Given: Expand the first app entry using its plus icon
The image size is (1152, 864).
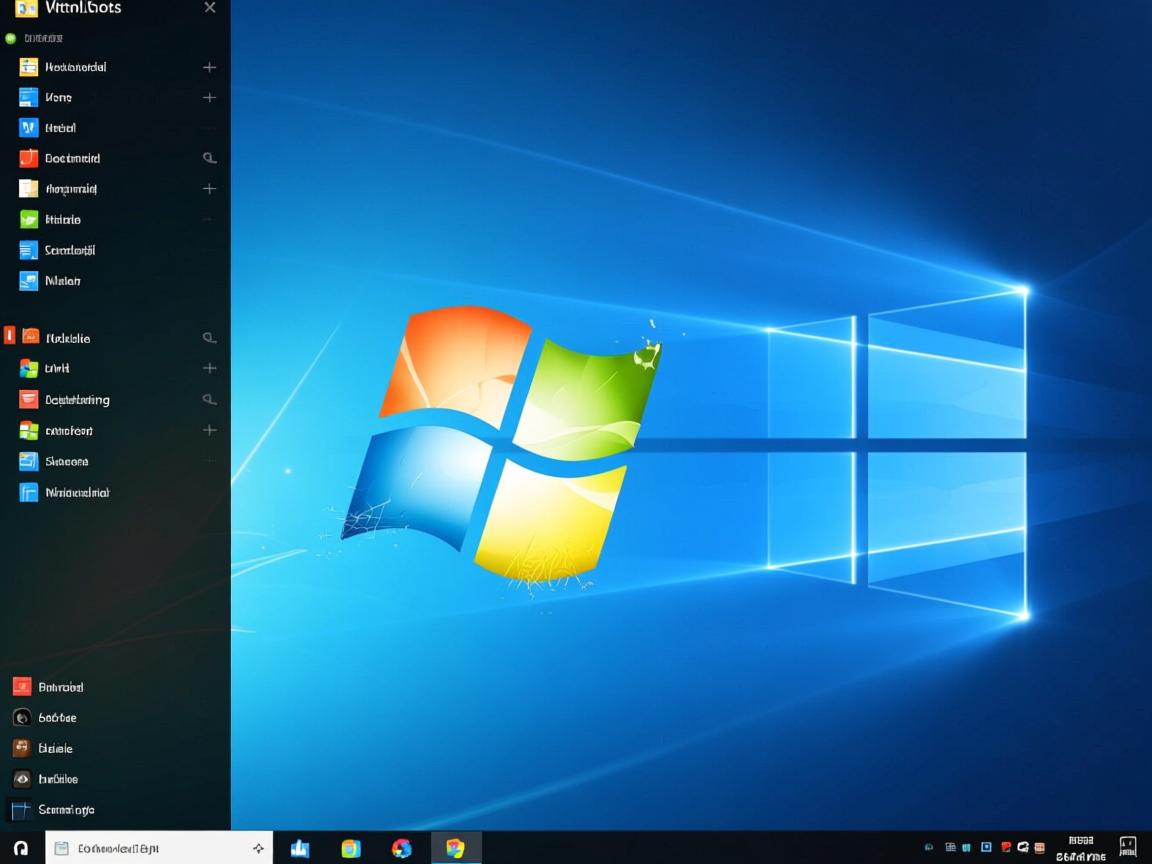Looking at the screenshot, I should pos(209,66).
